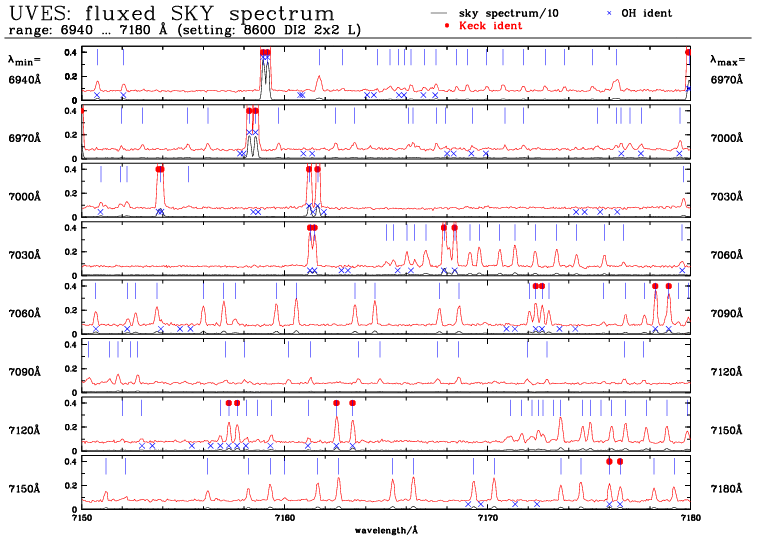Viewport: 782px width, 542px height.
Task: Click the 6940Å row label
Action: tap(24, 78)
